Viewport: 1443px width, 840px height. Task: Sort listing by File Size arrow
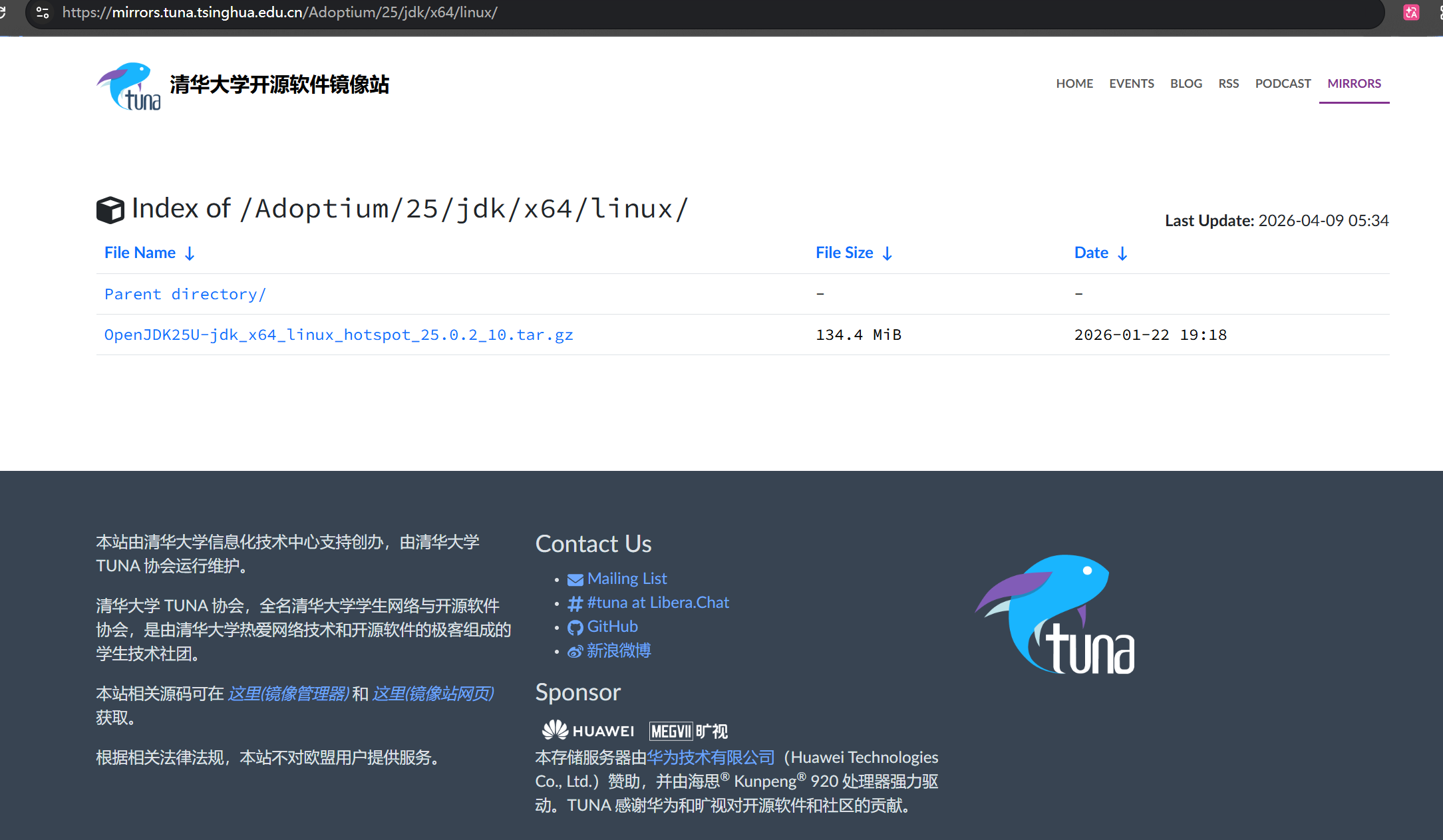click(887, 254)
